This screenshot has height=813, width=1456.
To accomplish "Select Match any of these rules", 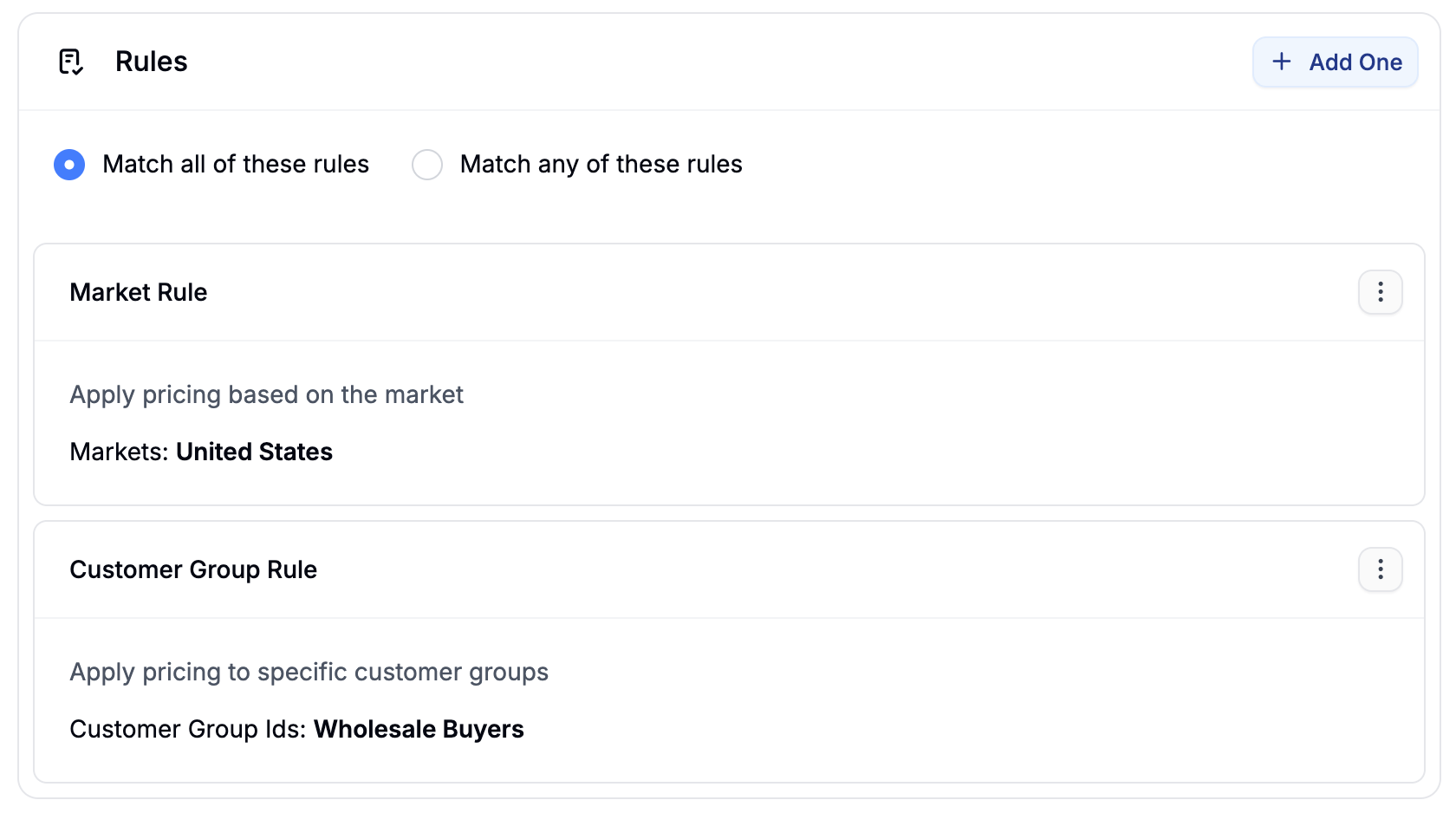I will click(427, 165).
